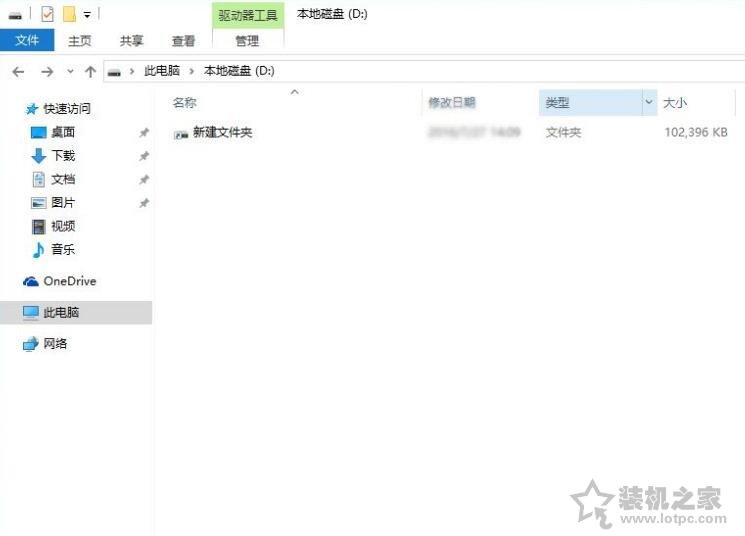Select the 管理 tab under 驱动器工具
745x536 pixels.
248,41
